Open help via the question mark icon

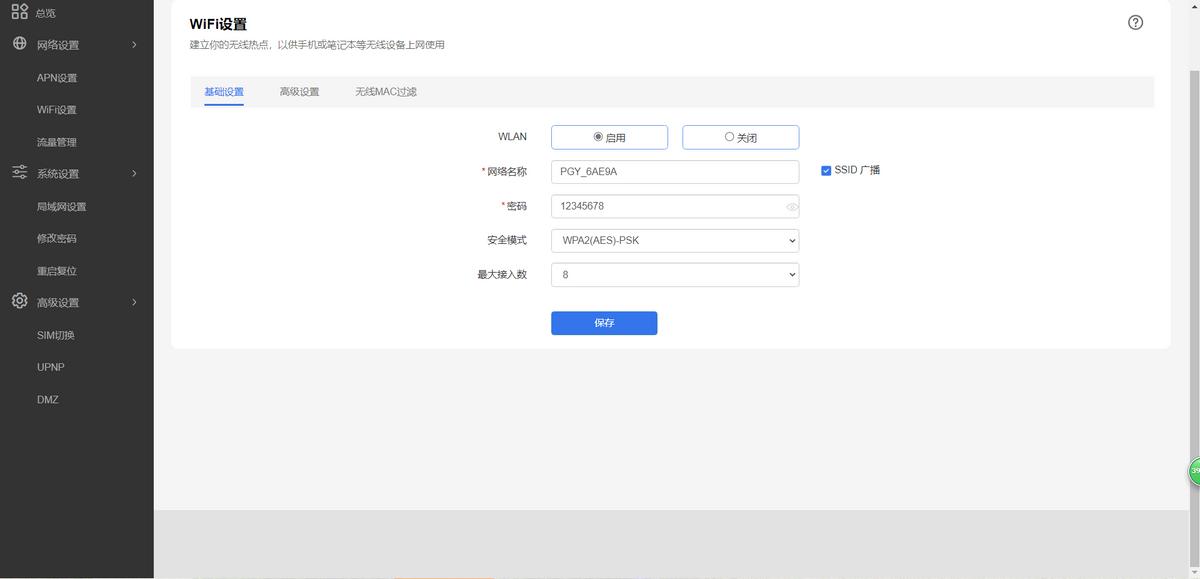pyautogui.click(x=1135, y=21)
